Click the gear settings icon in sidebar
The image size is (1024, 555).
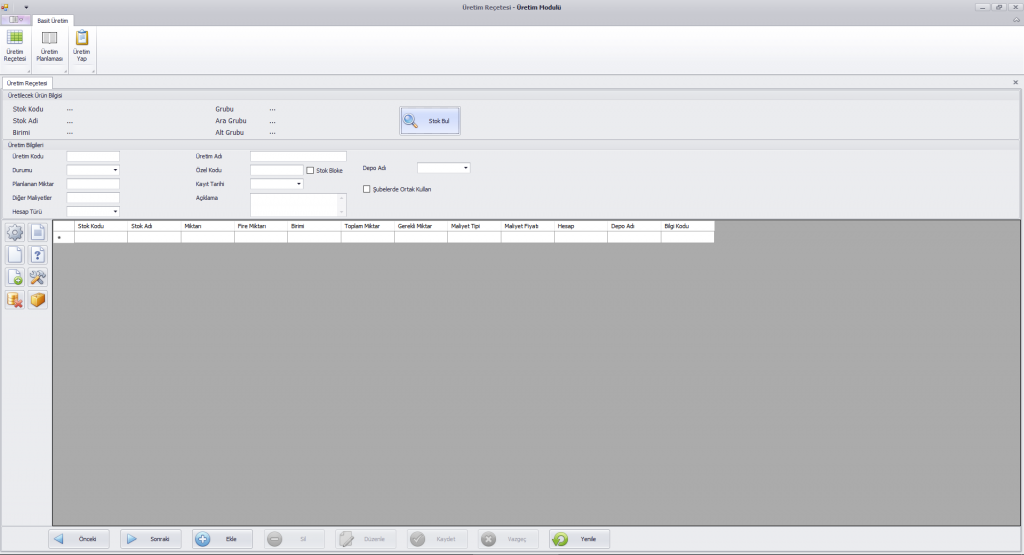click(x=15, y=232)
